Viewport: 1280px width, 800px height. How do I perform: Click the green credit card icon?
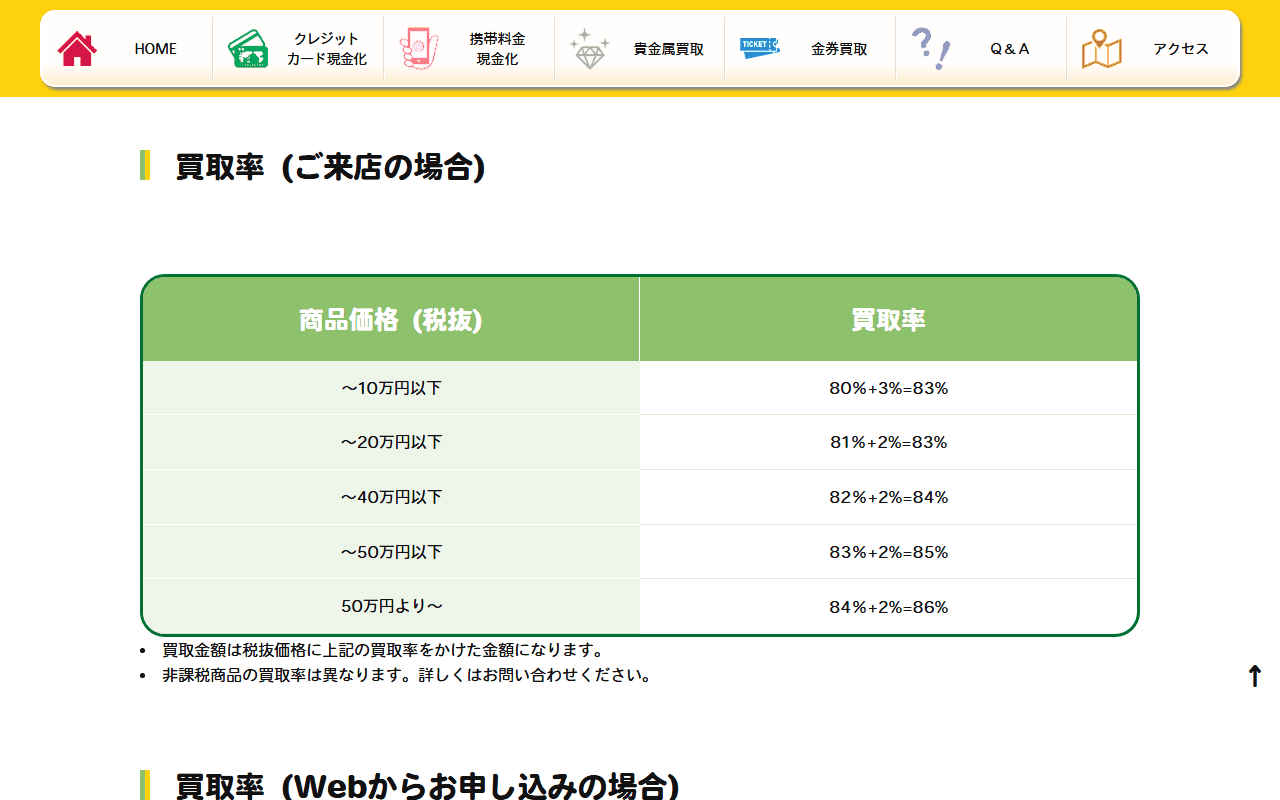coord(247,48)
